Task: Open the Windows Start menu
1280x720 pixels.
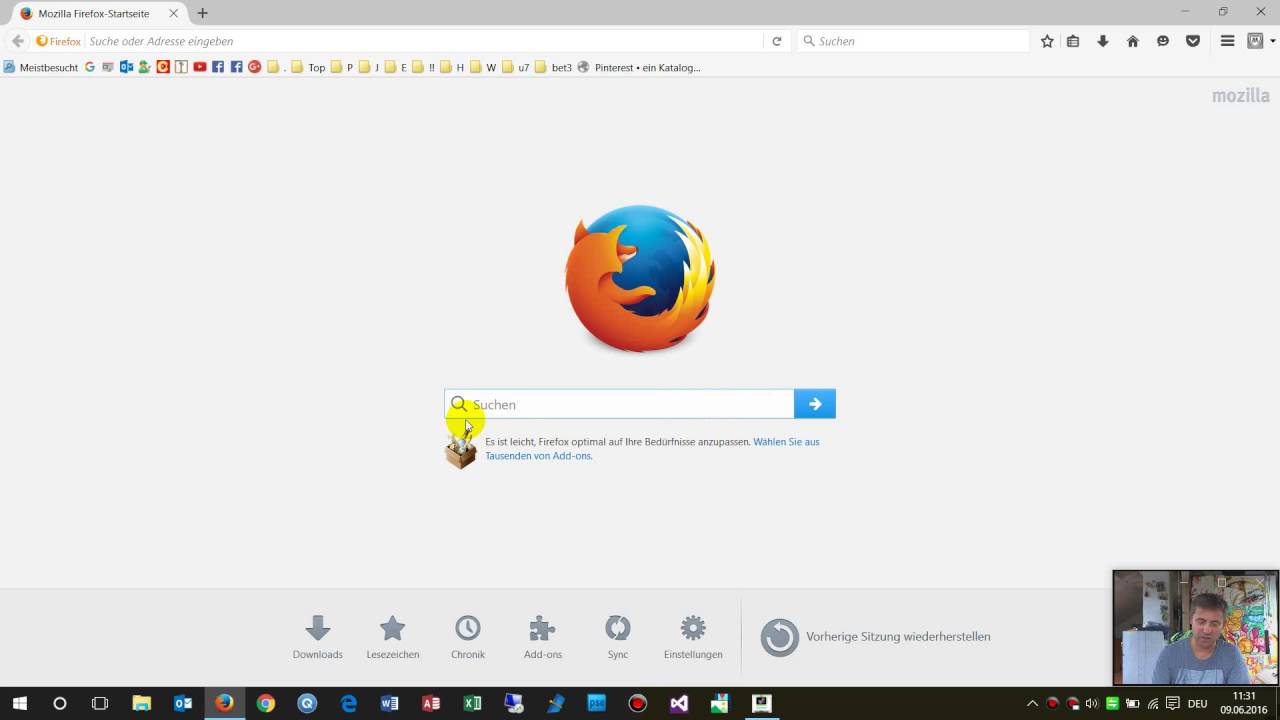Action: coord(19,703)
